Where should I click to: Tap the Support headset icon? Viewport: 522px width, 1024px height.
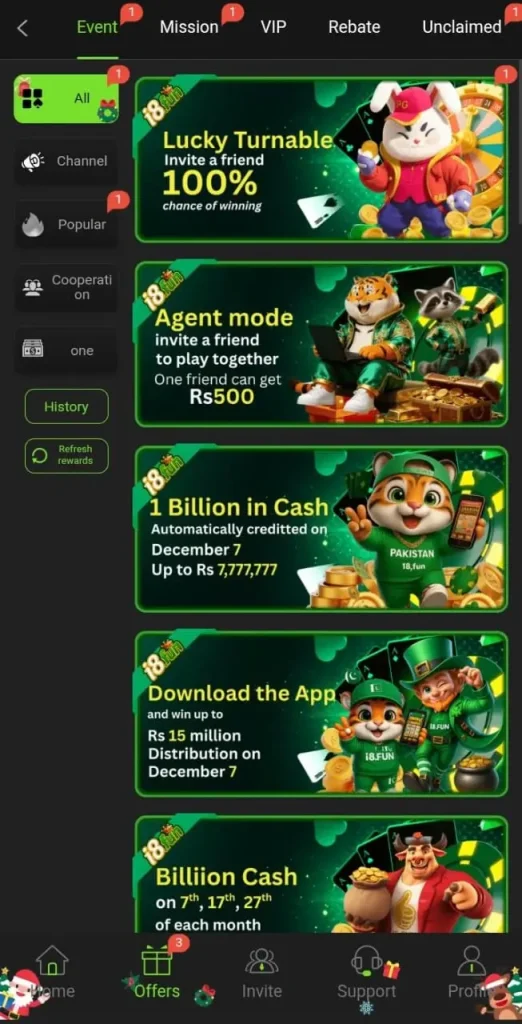367,961
